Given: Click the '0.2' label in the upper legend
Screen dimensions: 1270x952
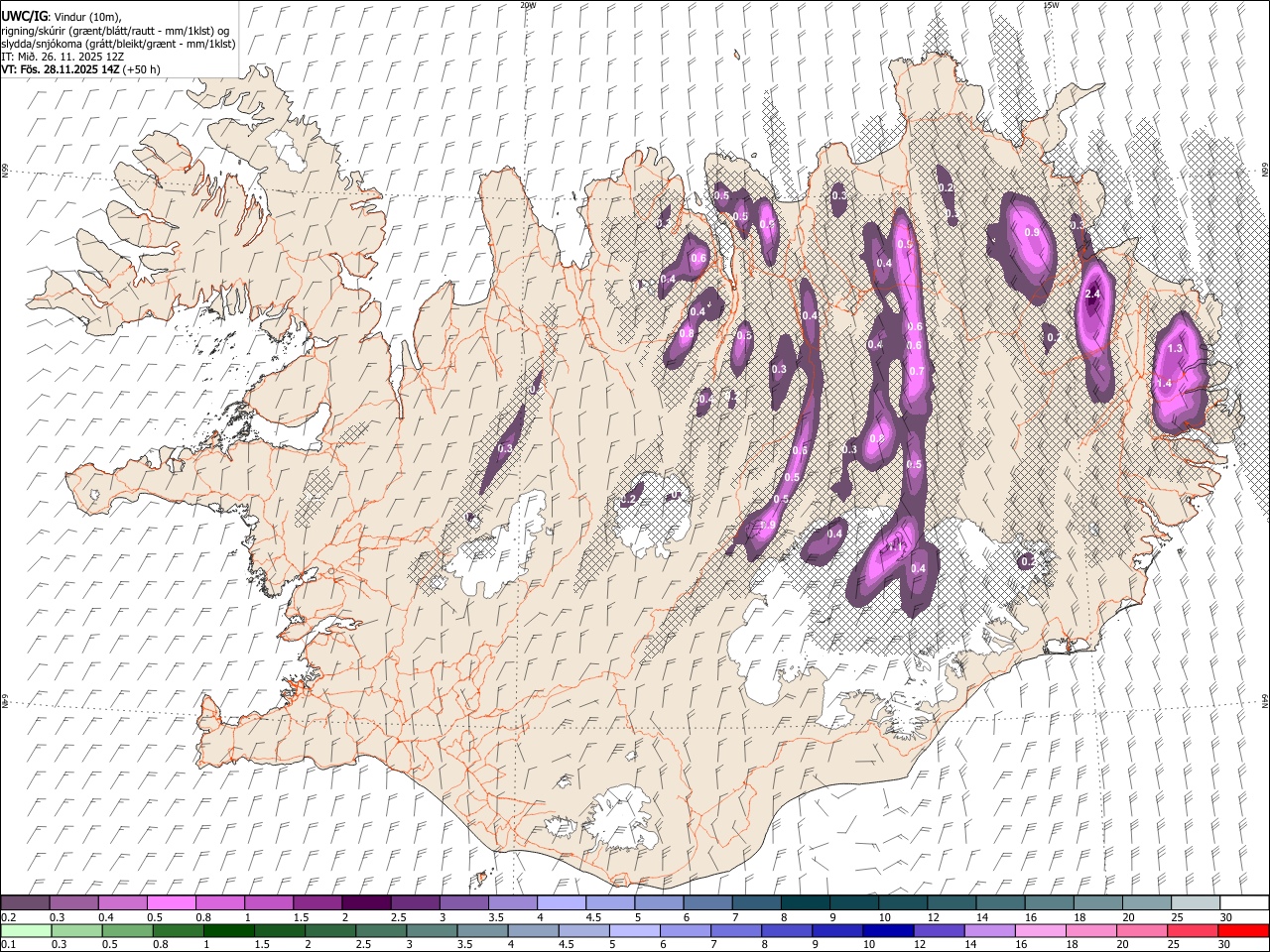Looking at the screenshot, I should point(9,917).
